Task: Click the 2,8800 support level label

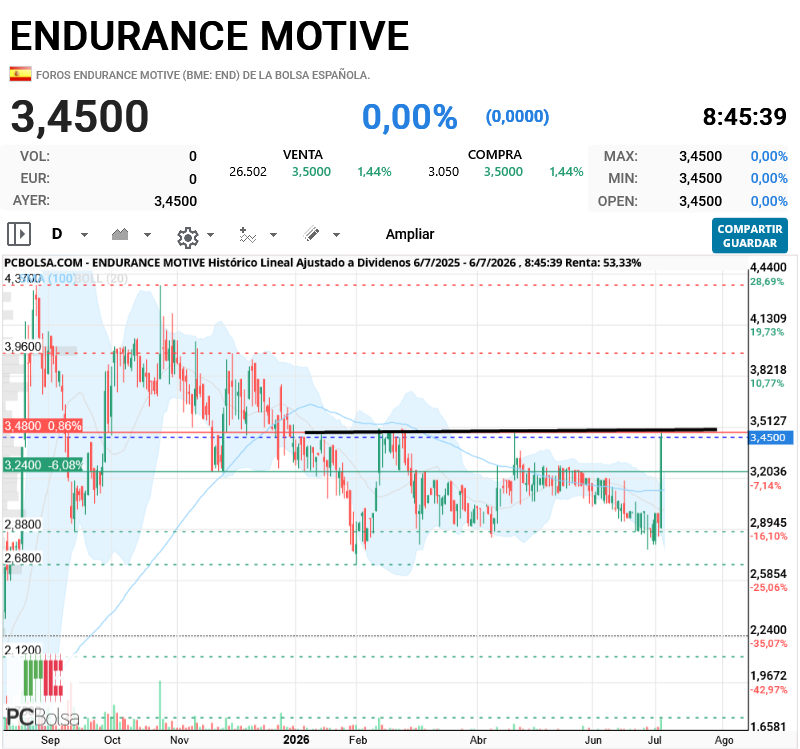Action: 22,525
